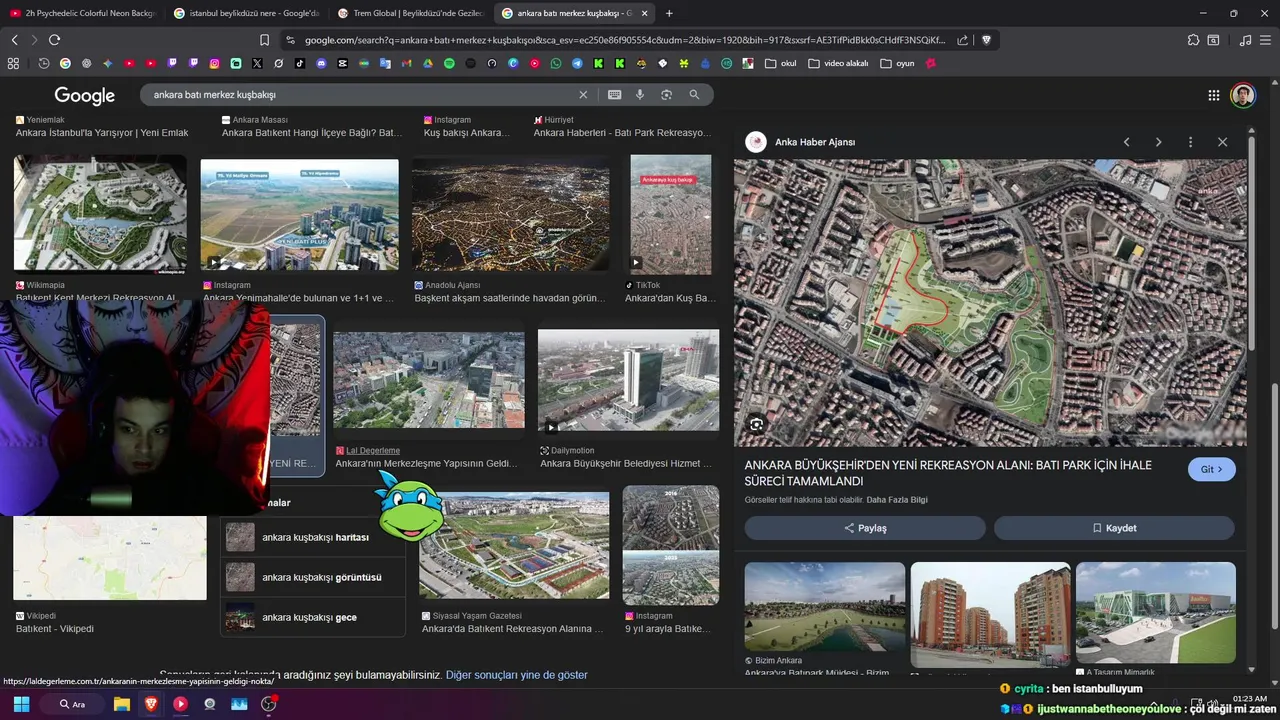Click the Git button in preview panel
1280x720 pixels.
click(1212, 469)
